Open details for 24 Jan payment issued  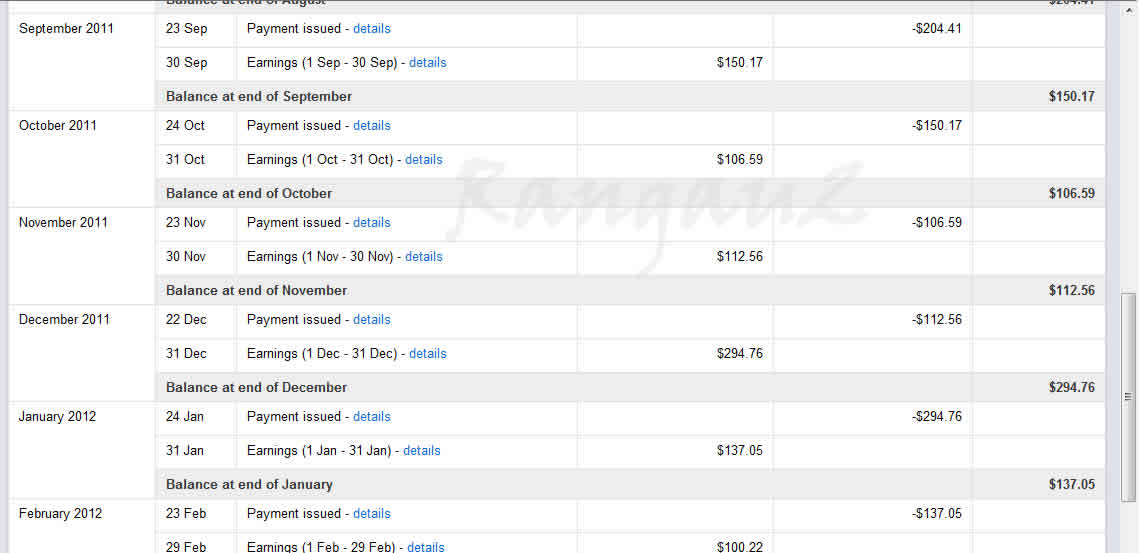point(371,416)
